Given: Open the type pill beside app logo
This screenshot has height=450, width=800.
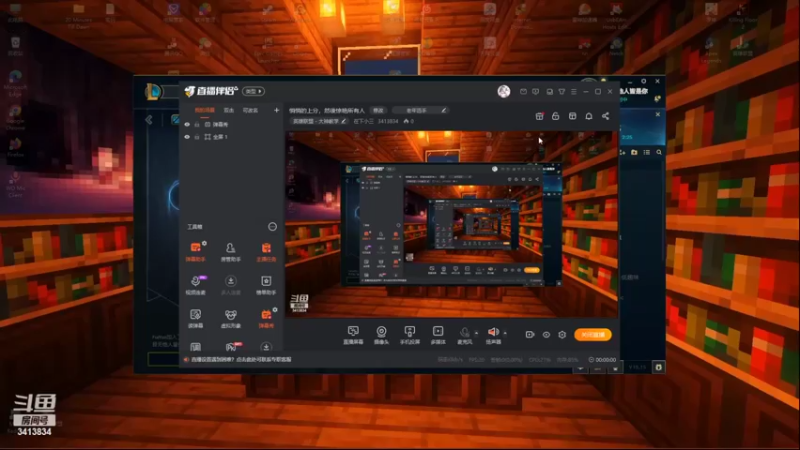Looking at the screenshot, I should pyautogui.click(x=253, y=91).
